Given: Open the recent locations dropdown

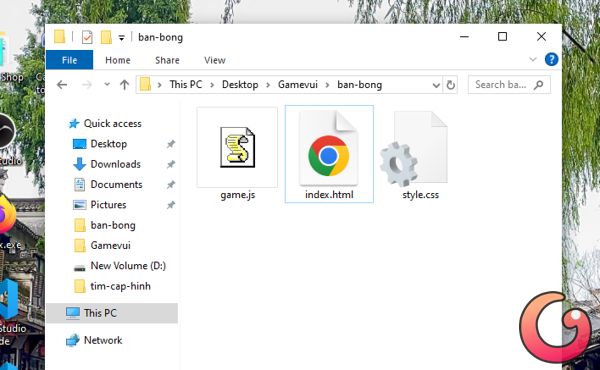Looking at the screenshot, I should pyautogui.click(x=107, y=84).
